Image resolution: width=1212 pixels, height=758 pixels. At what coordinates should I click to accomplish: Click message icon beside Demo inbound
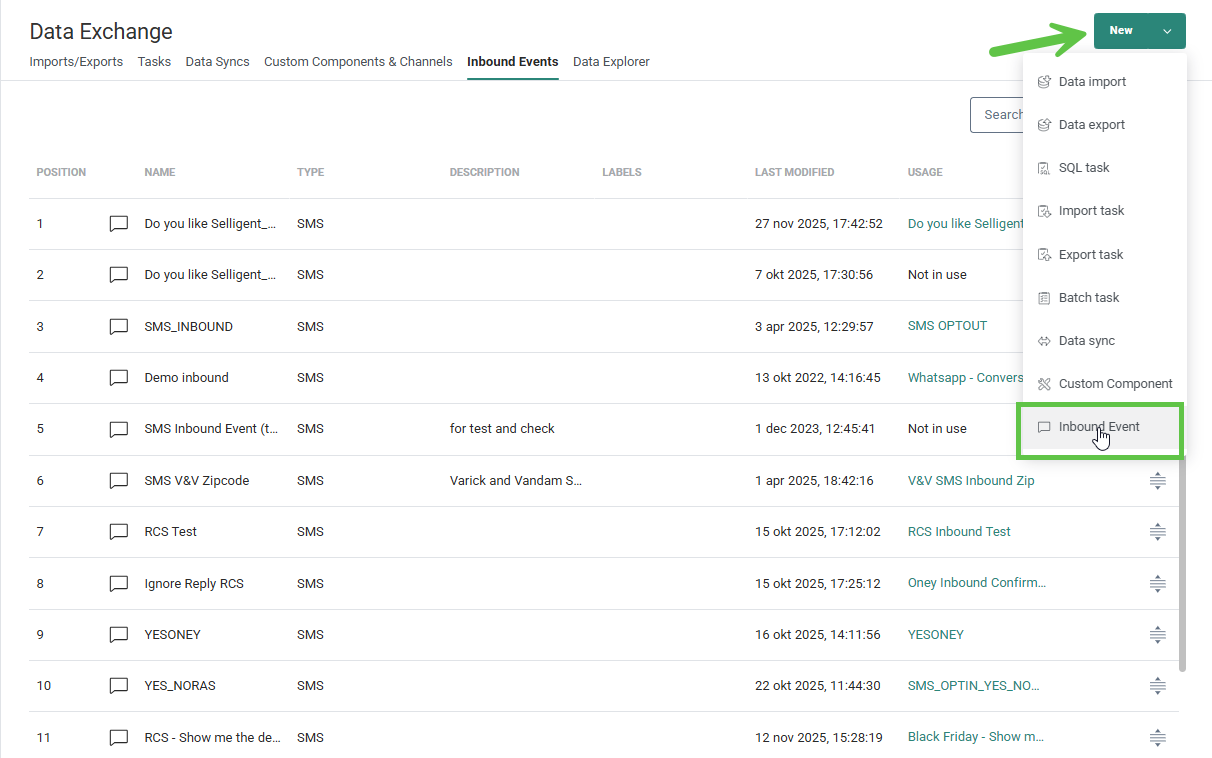point(119,378)
